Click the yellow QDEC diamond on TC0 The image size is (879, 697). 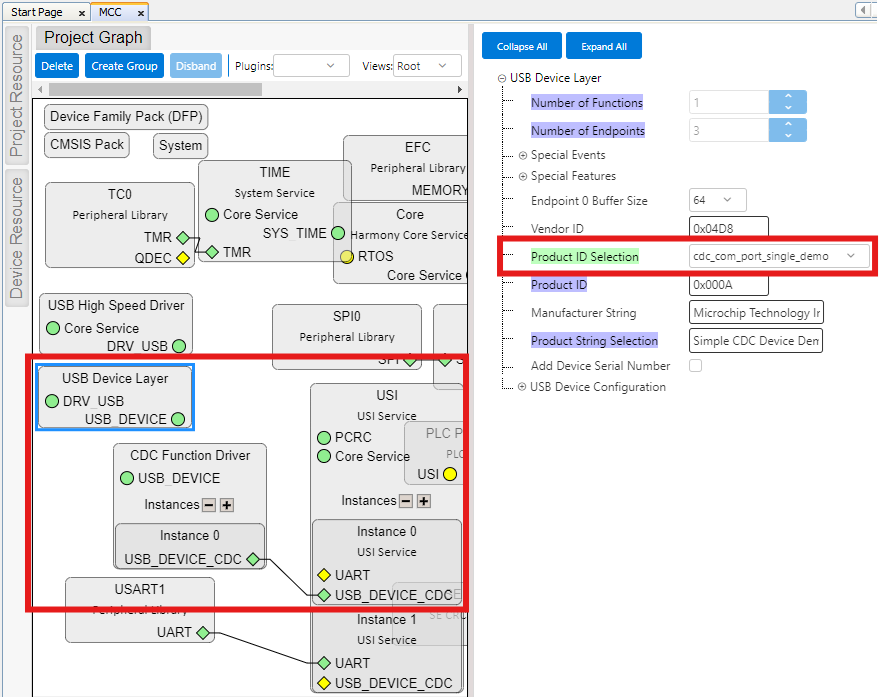click(x=182, y=258)
